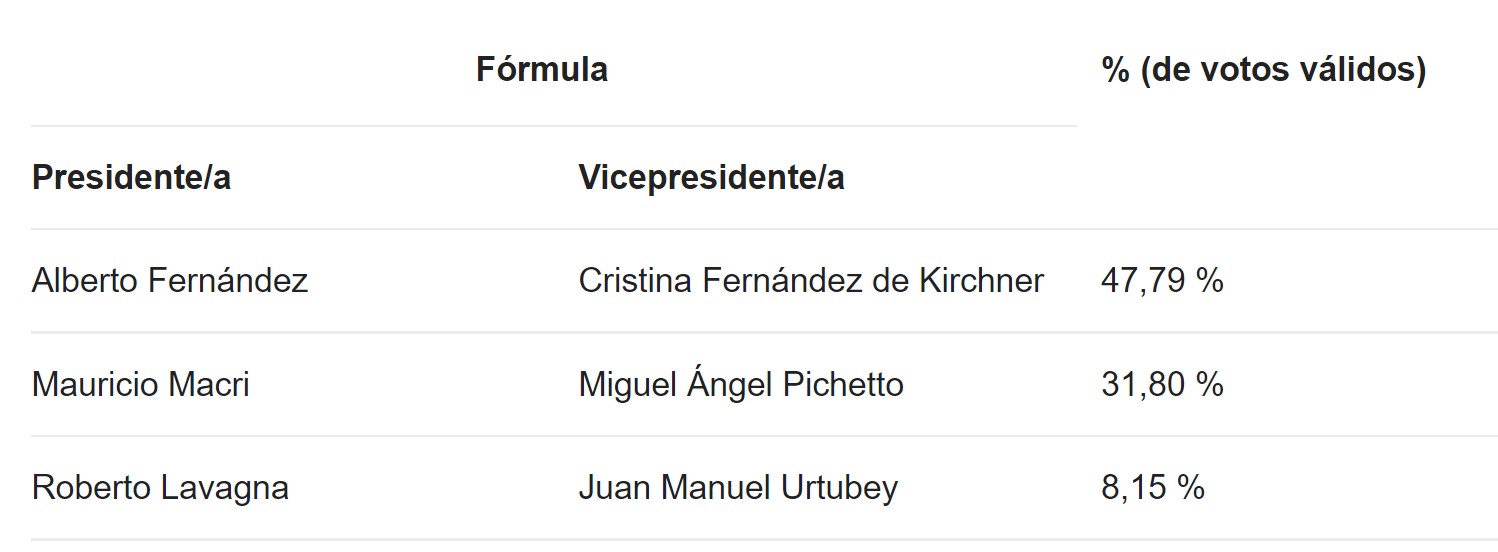Click the Juan Manuel Urtubey cell

coord(738,488)
